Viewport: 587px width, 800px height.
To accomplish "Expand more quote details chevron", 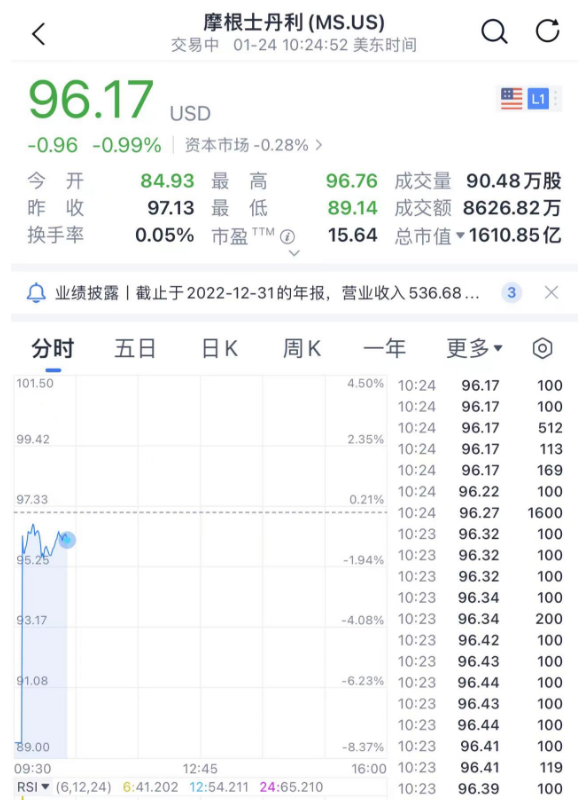I will pos(294,253).
